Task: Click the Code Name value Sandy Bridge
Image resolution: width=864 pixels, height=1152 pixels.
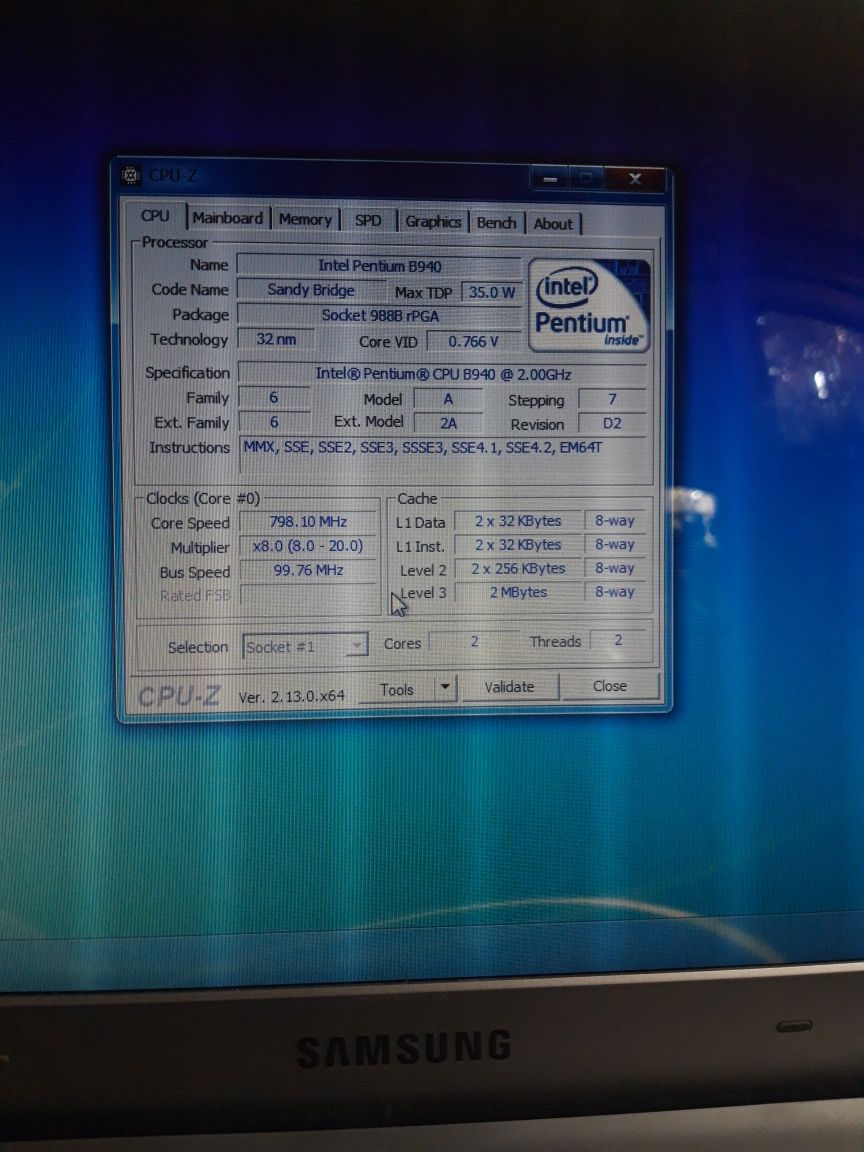Action: (311, 289)
